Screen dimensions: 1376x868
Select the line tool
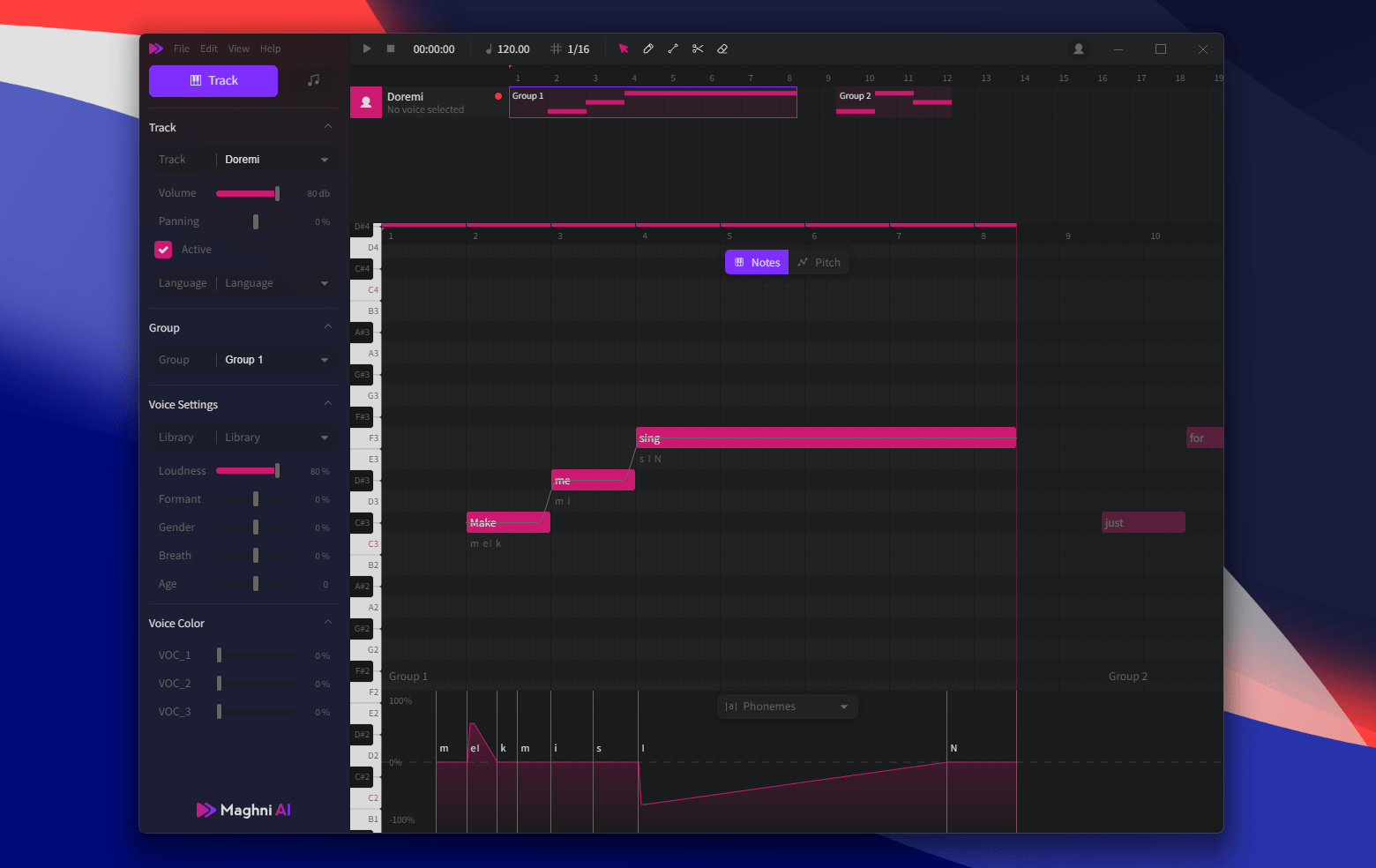[x=673, y=49]
